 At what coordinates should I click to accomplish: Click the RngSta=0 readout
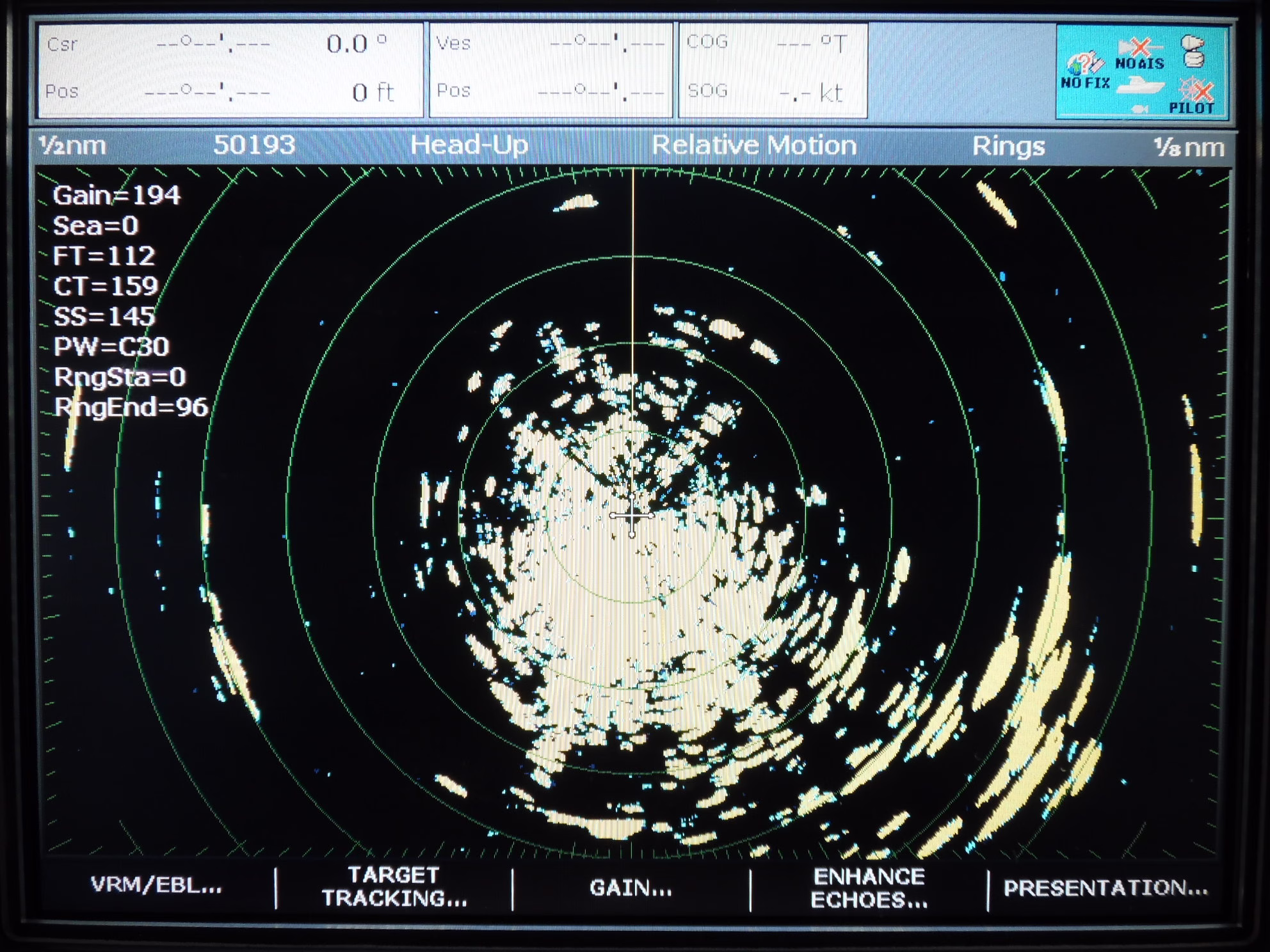[x=120, y=377]
